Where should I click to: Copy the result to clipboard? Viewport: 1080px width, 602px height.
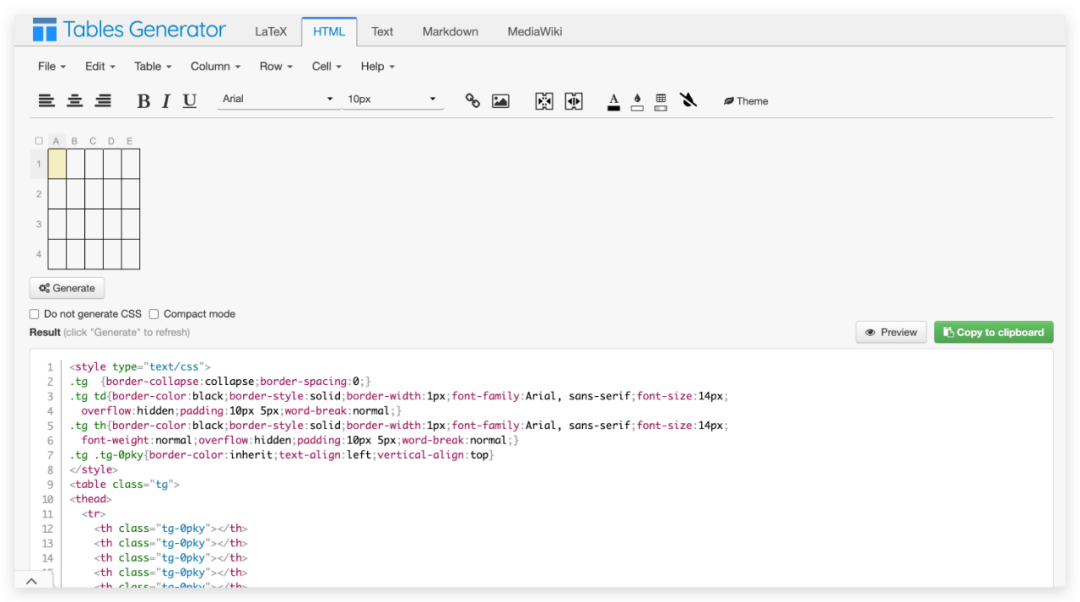[x=993, y=332]
